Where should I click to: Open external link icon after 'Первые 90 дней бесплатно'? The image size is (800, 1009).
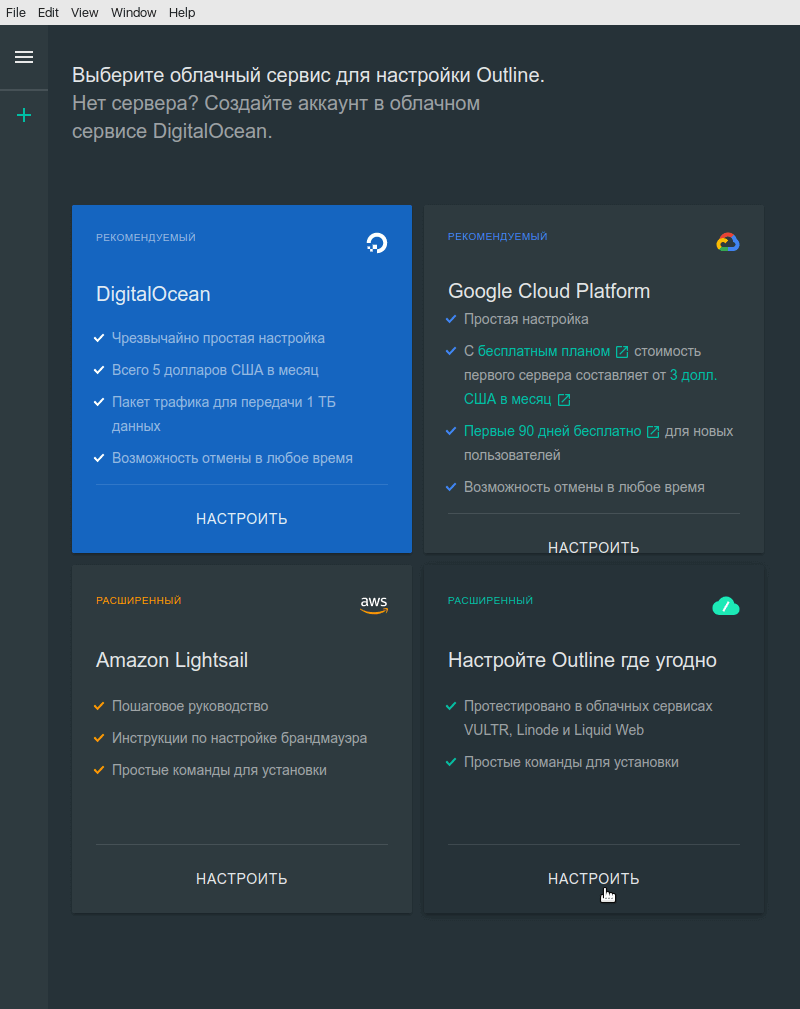(x=653, y=432)
